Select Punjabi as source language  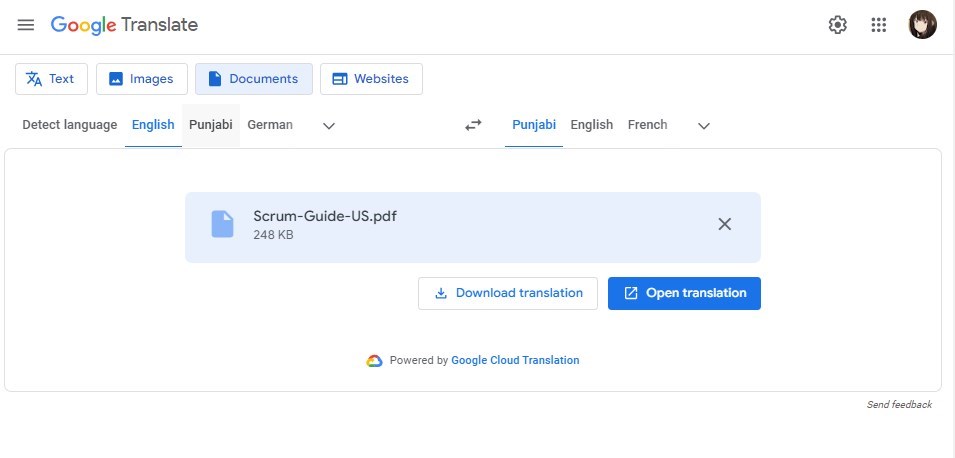pos(211,125)
